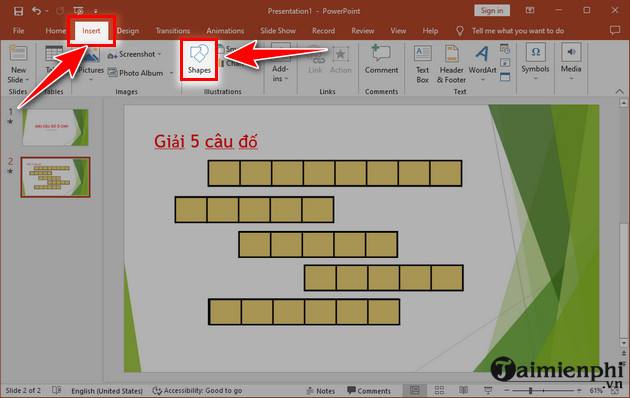Screen dimensions: 630x398
Task: Switch to Normal view
Action: 415,390
